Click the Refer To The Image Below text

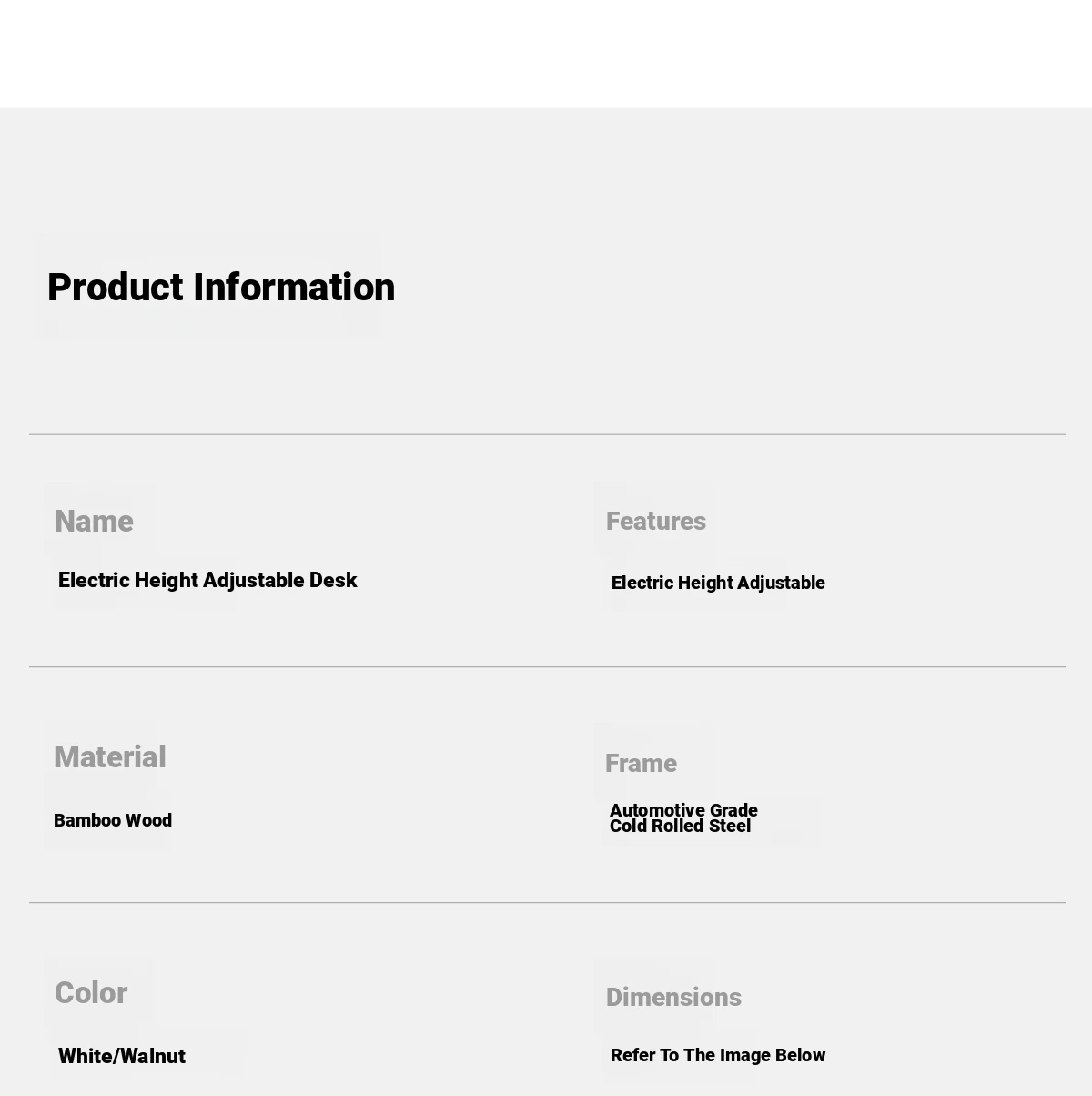(x=718, y=1056)
